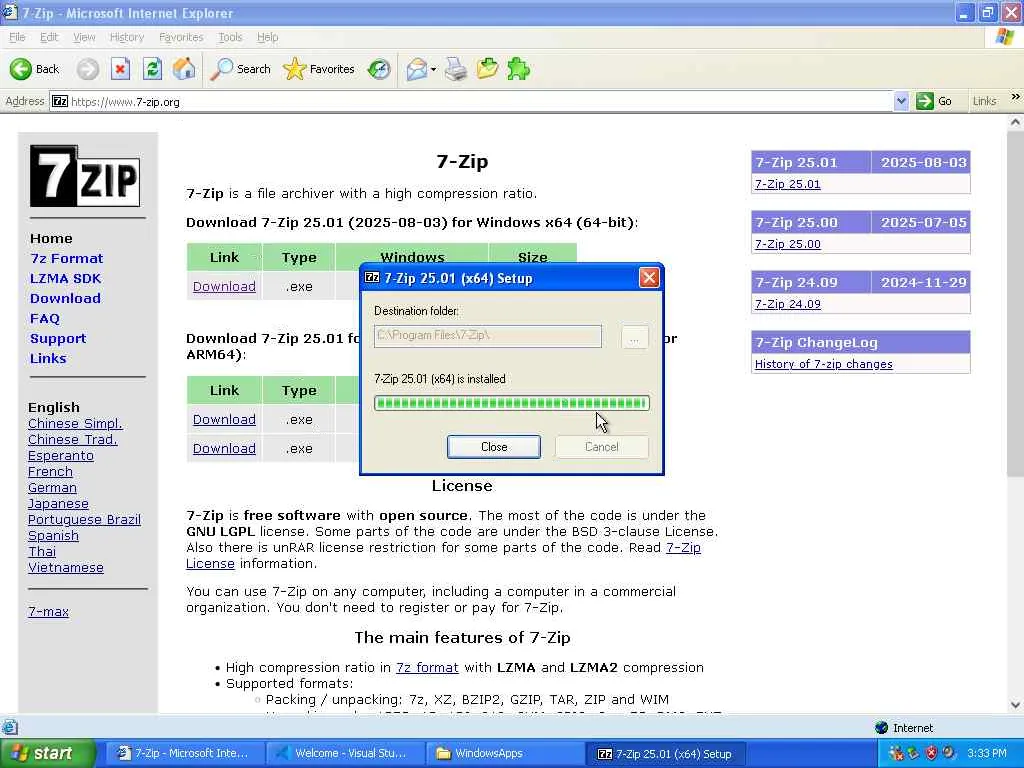
Task: Click the green installation progress bar
Action: pos(512,403)
